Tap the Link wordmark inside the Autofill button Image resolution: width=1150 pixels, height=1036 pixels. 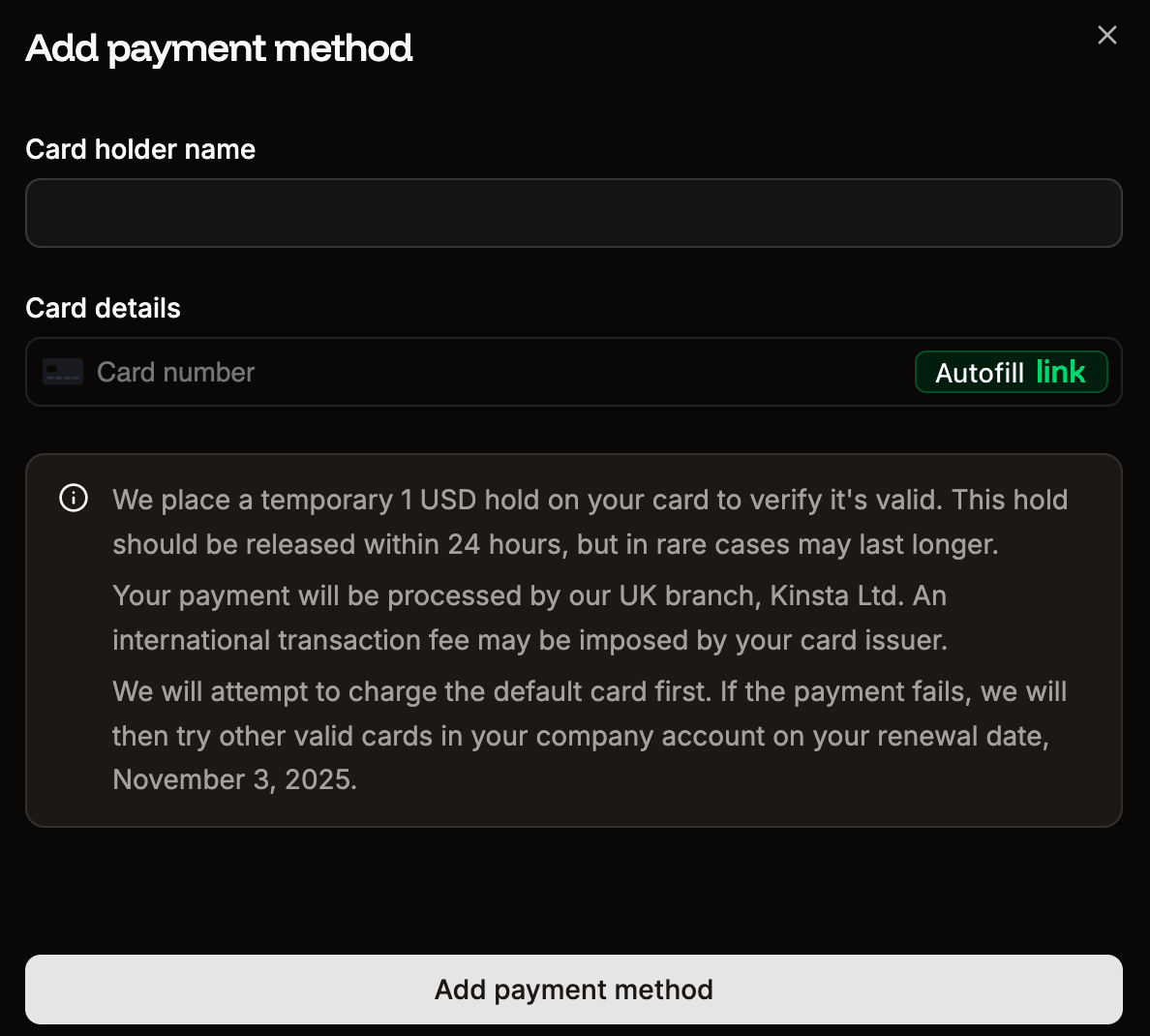1063,371
